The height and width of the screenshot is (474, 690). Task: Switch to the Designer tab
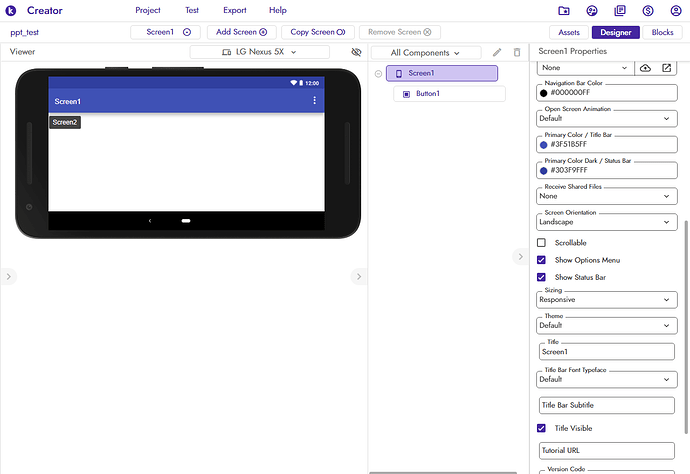[x=616, y=32]
